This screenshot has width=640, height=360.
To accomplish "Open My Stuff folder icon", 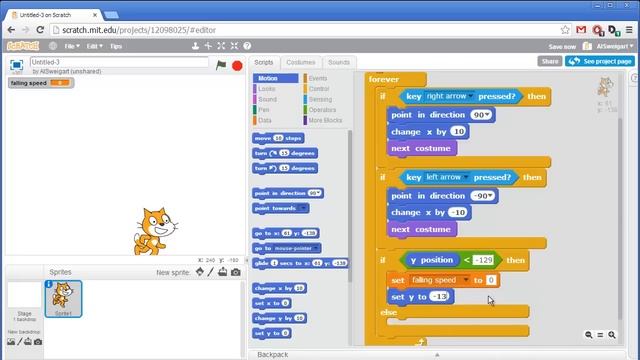I will pyautogui.click(x=587, y=46).
